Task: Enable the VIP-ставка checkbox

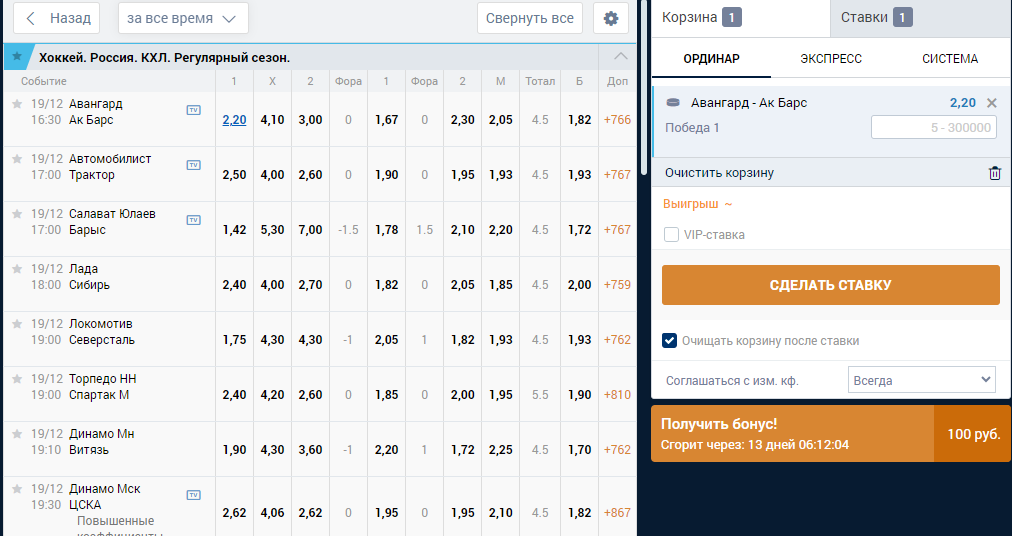Action: [x=671, y=234]
